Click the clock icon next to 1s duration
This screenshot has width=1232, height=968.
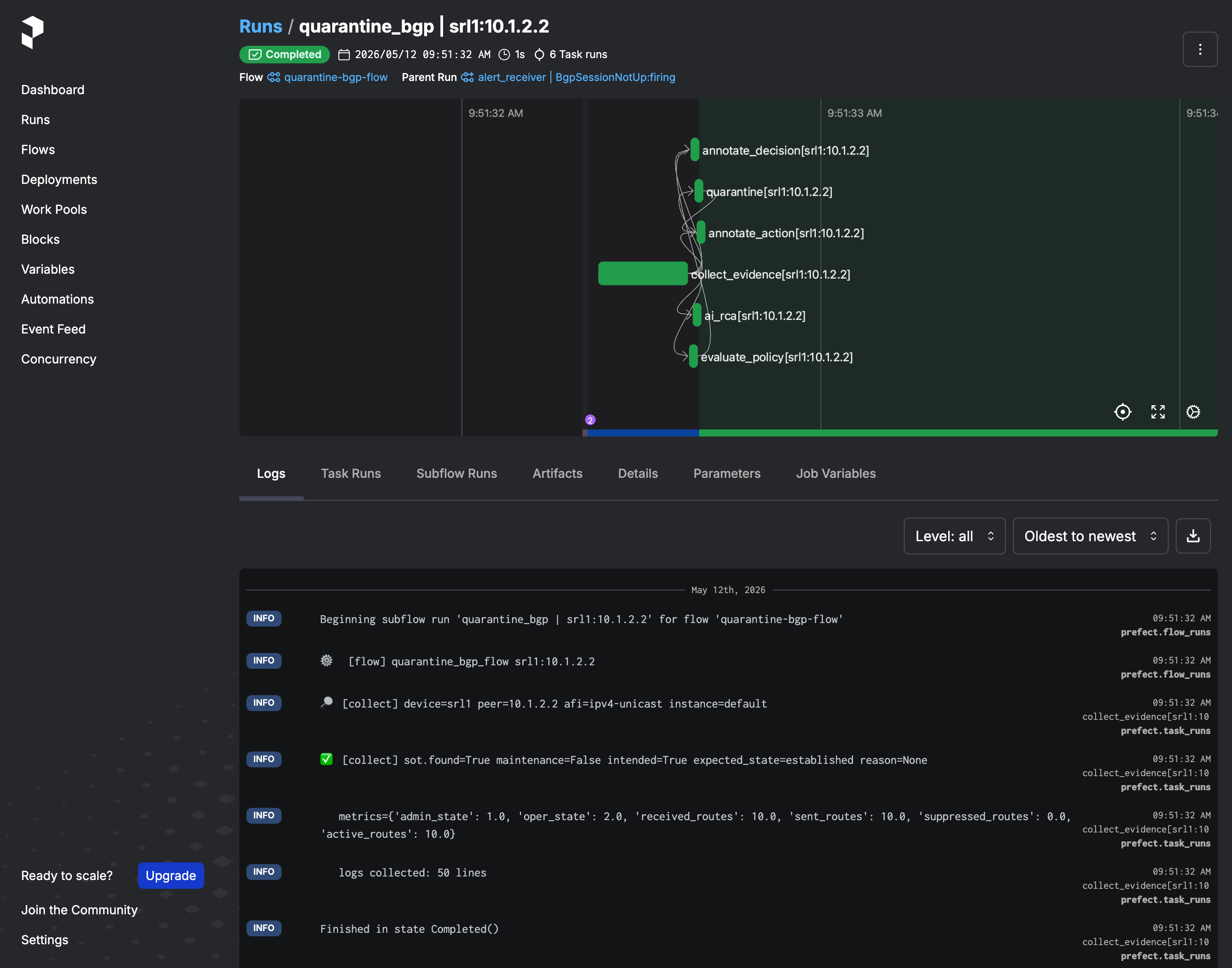pyautogui.click(x=504, y=55)
